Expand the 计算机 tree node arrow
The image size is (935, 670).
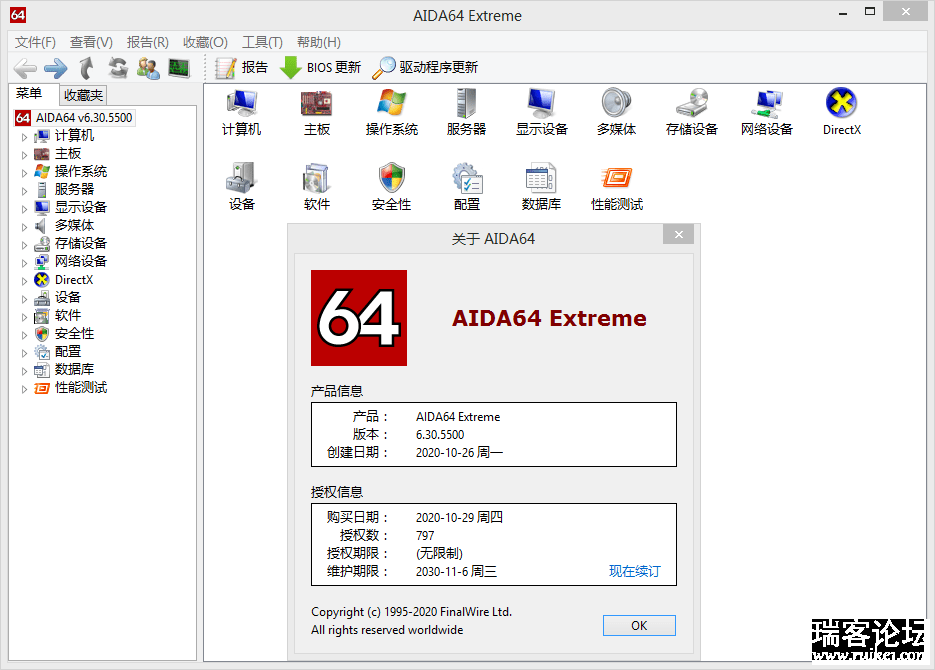click(24, 137)
